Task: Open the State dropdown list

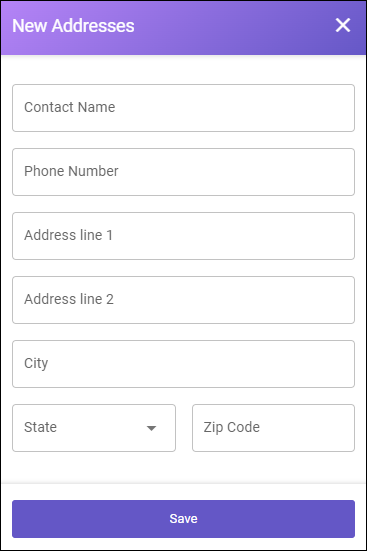Action: click(94, 428)
